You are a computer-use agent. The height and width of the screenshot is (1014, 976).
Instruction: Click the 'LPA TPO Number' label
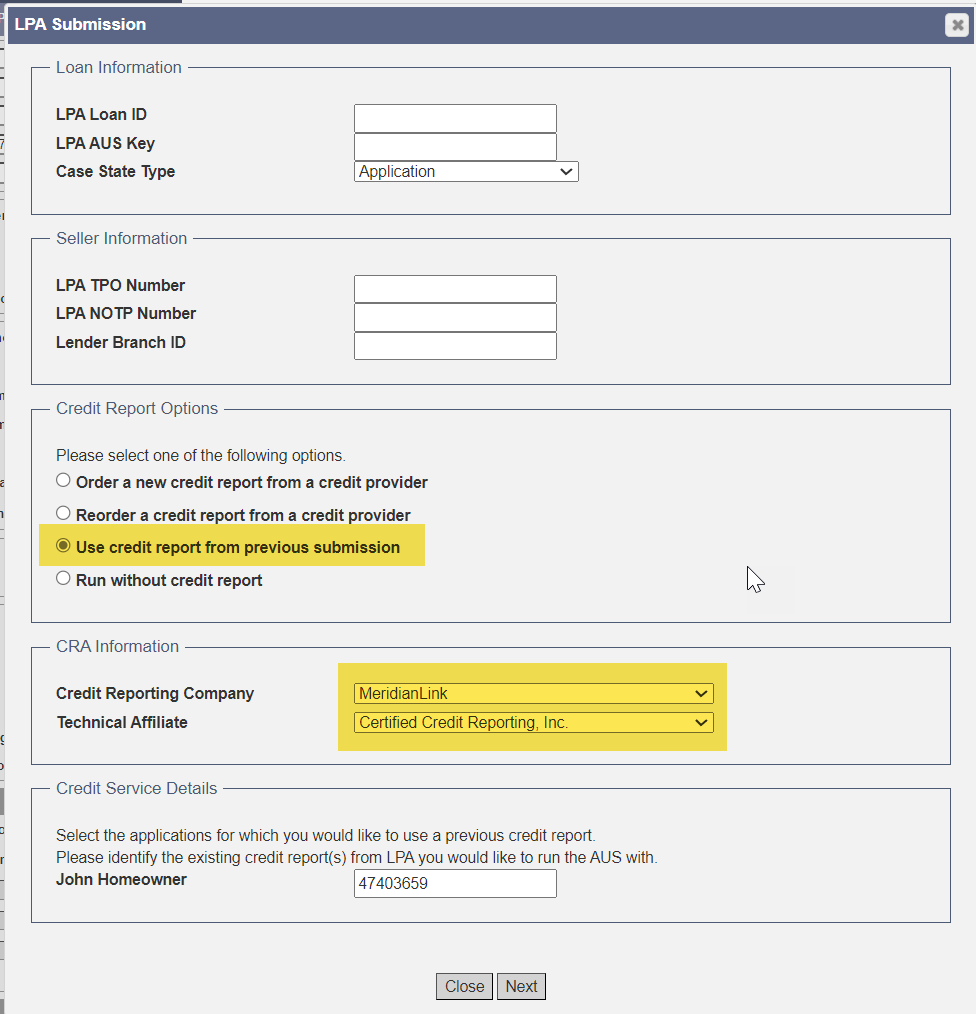120,285
